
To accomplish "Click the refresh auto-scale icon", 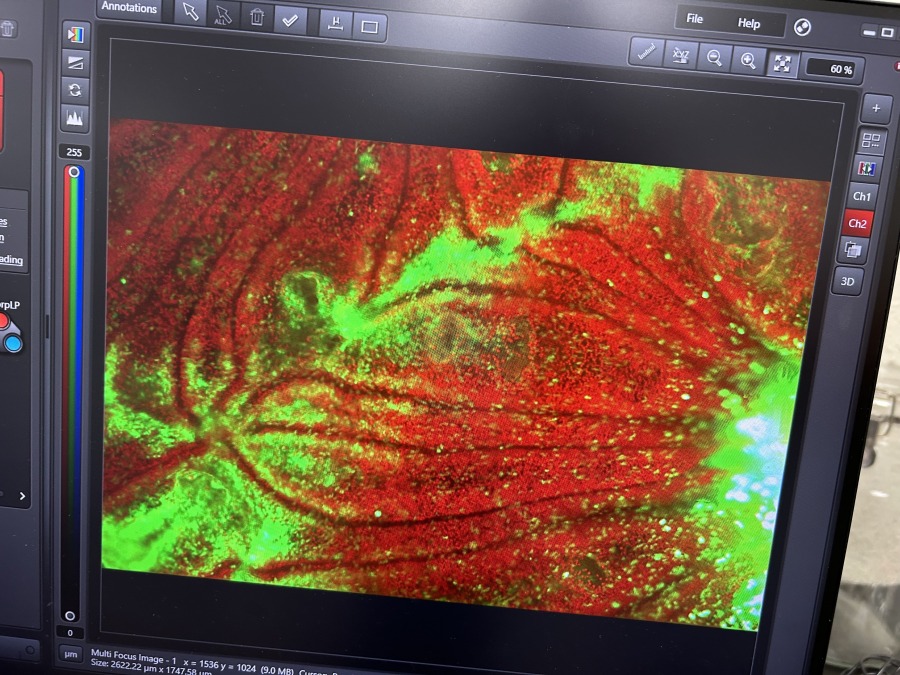I will [75, 90].
